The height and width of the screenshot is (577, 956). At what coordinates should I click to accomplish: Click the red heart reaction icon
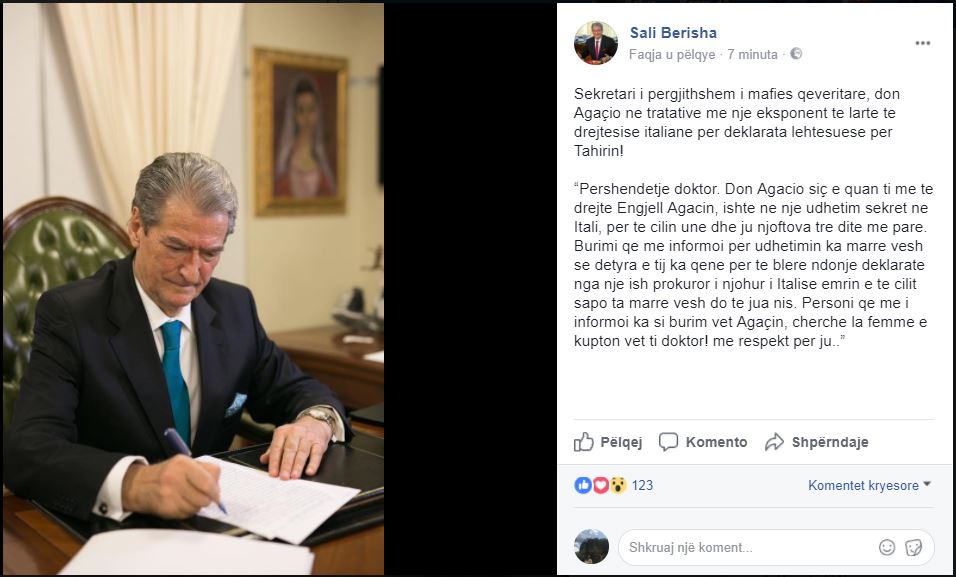(601, 485)
